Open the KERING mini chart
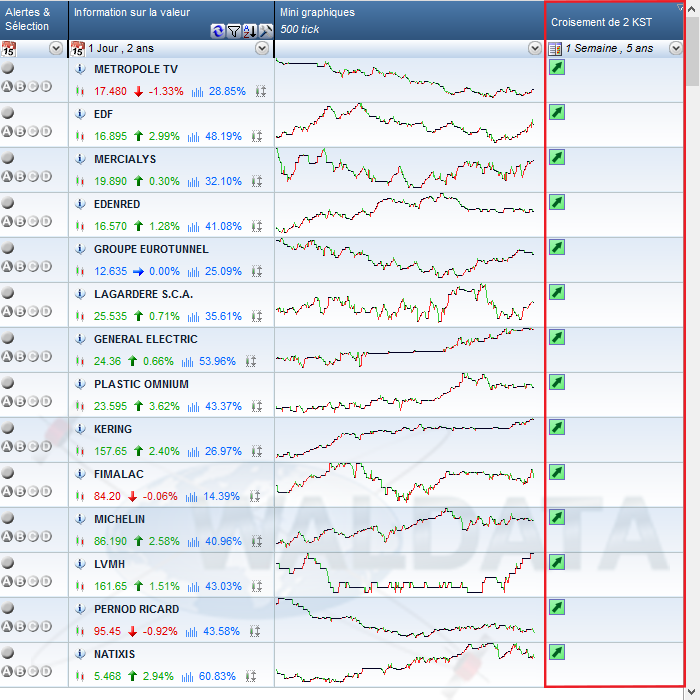Viewport: 700px width, 700px height. pos(405,438)
